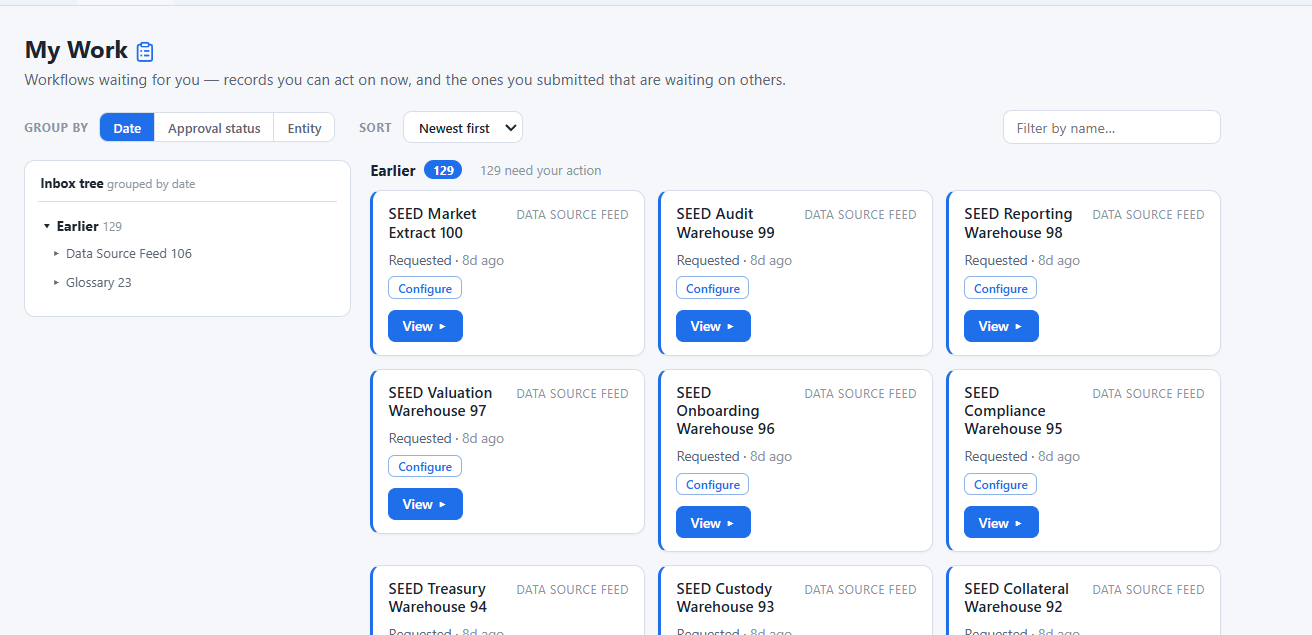Expand Data Source Feed 106 tree node
This screenshot has height=635, width=1312.
pos(57,254)
